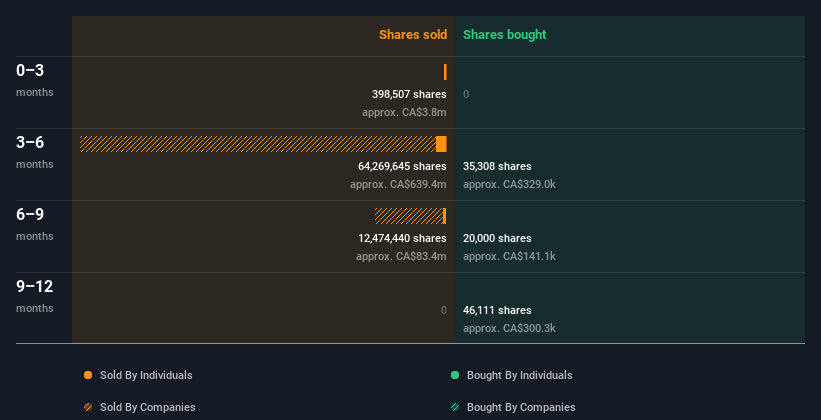
Task: Select the Shares bought column header
Action: click(x=505, y=35)
